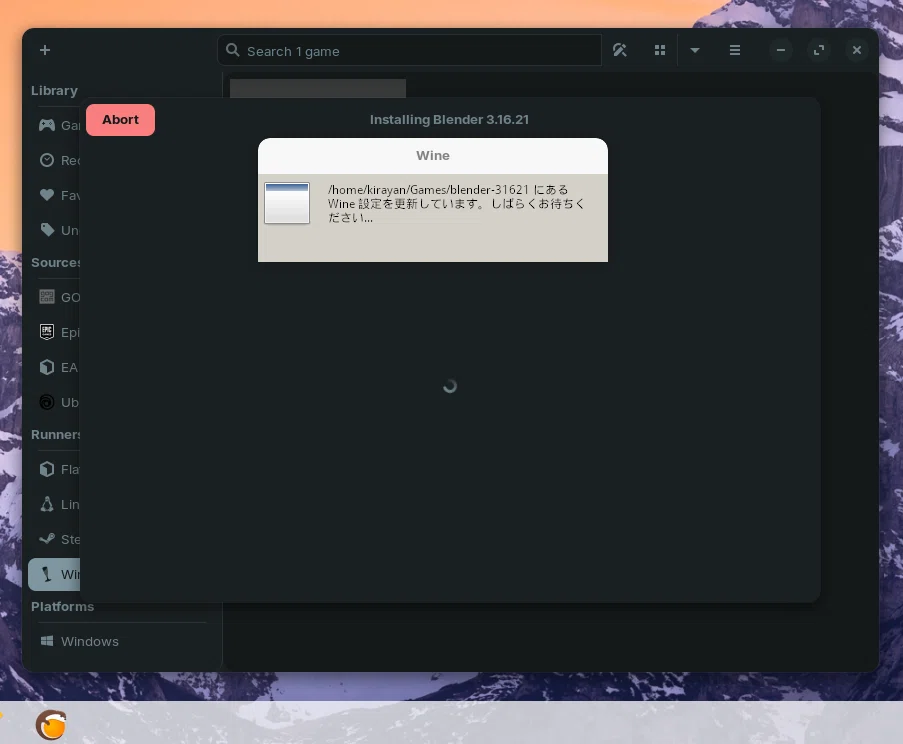Open the view options dropdown arrow
903x744 pixels.
pyautogui.click(x=695, y=50)
